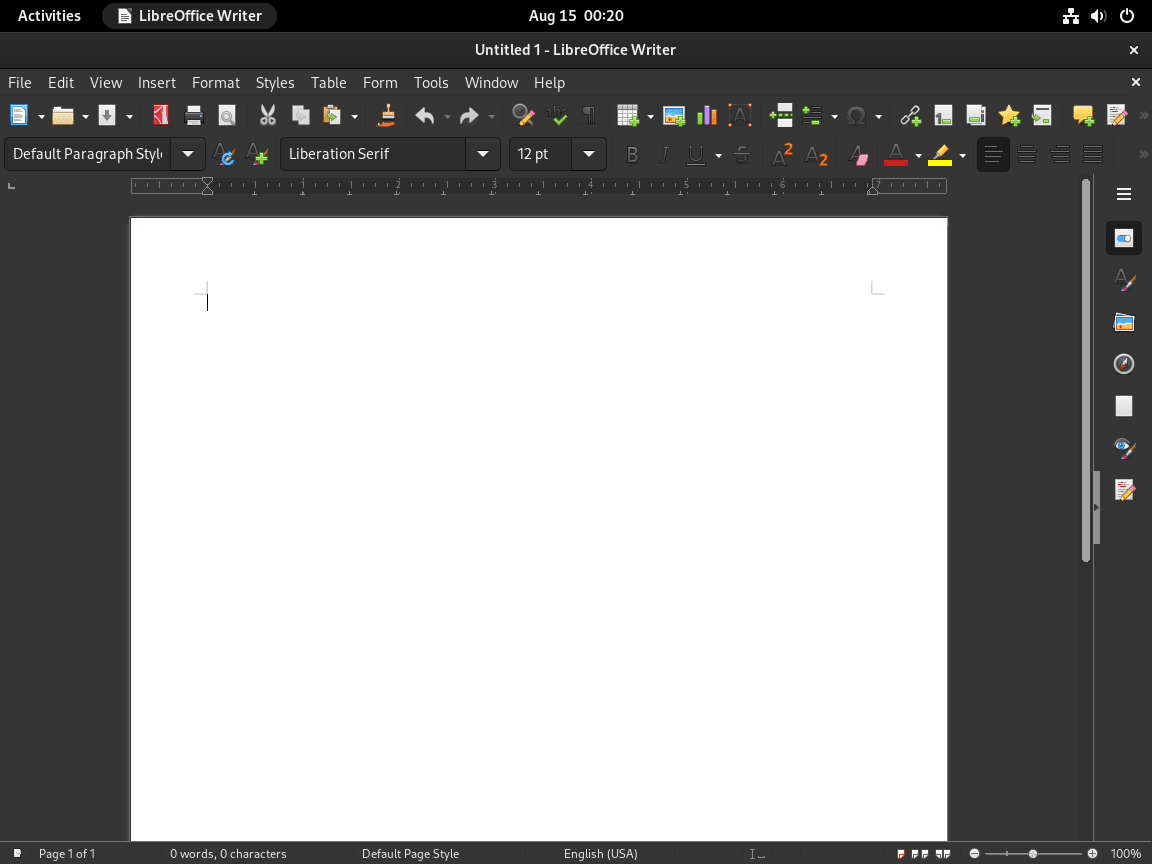Enable underline formatting

click(x=695, y=154)
